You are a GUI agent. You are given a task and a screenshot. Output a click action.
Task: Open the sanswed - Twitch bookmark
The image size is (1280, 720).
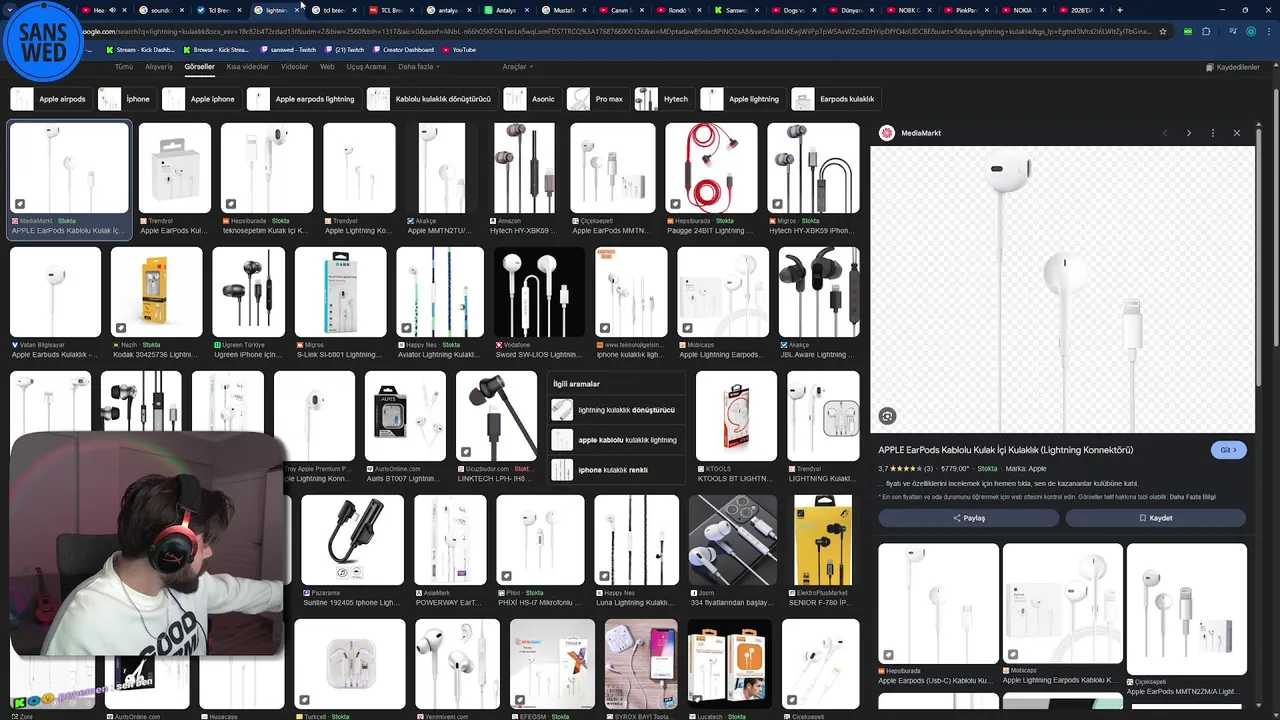click(287, 49)
